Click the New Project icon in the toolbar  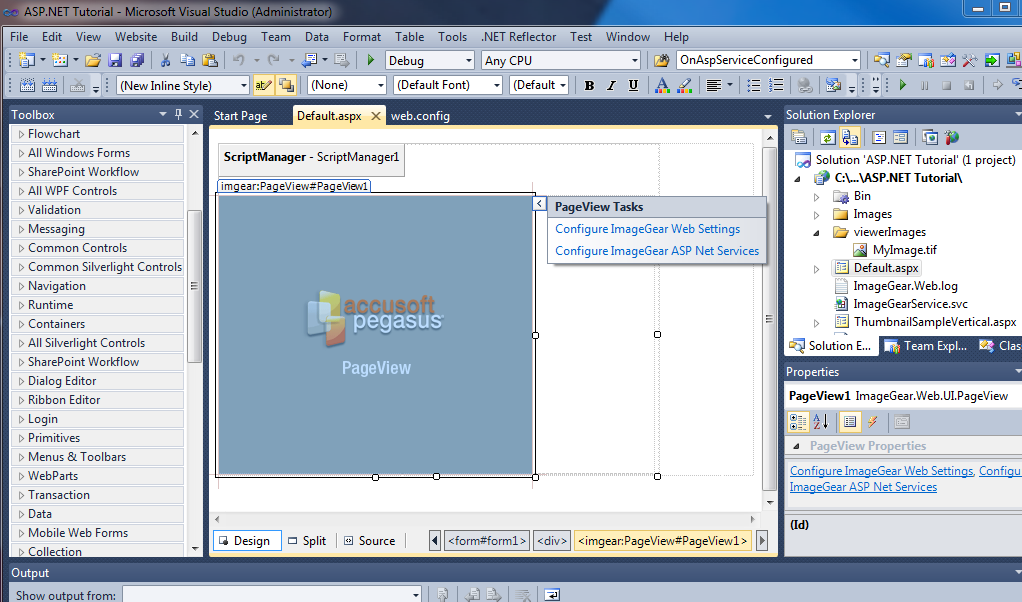tap(27, 61)
